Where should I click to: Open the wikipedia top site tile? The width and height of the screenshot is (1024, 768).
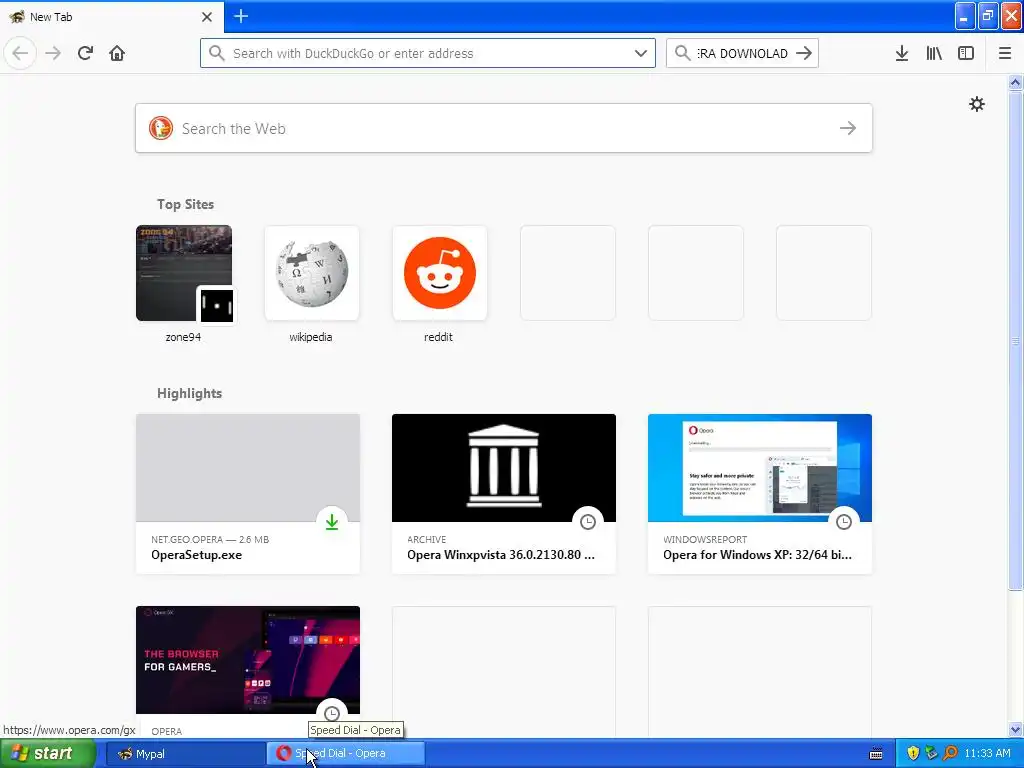(x=312, y=273)
